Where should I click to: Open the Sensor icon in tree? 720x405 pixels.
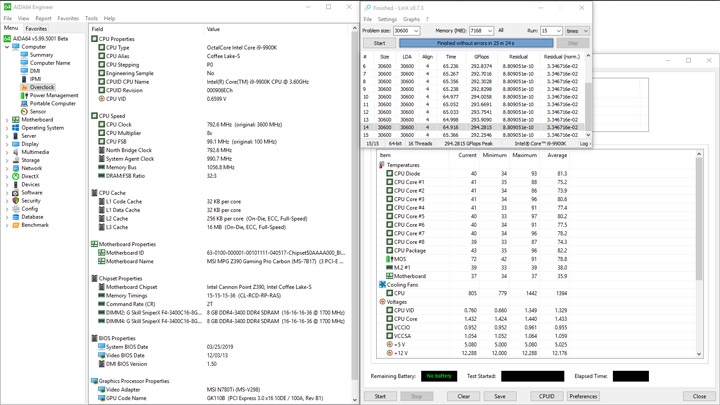point(24,112)
